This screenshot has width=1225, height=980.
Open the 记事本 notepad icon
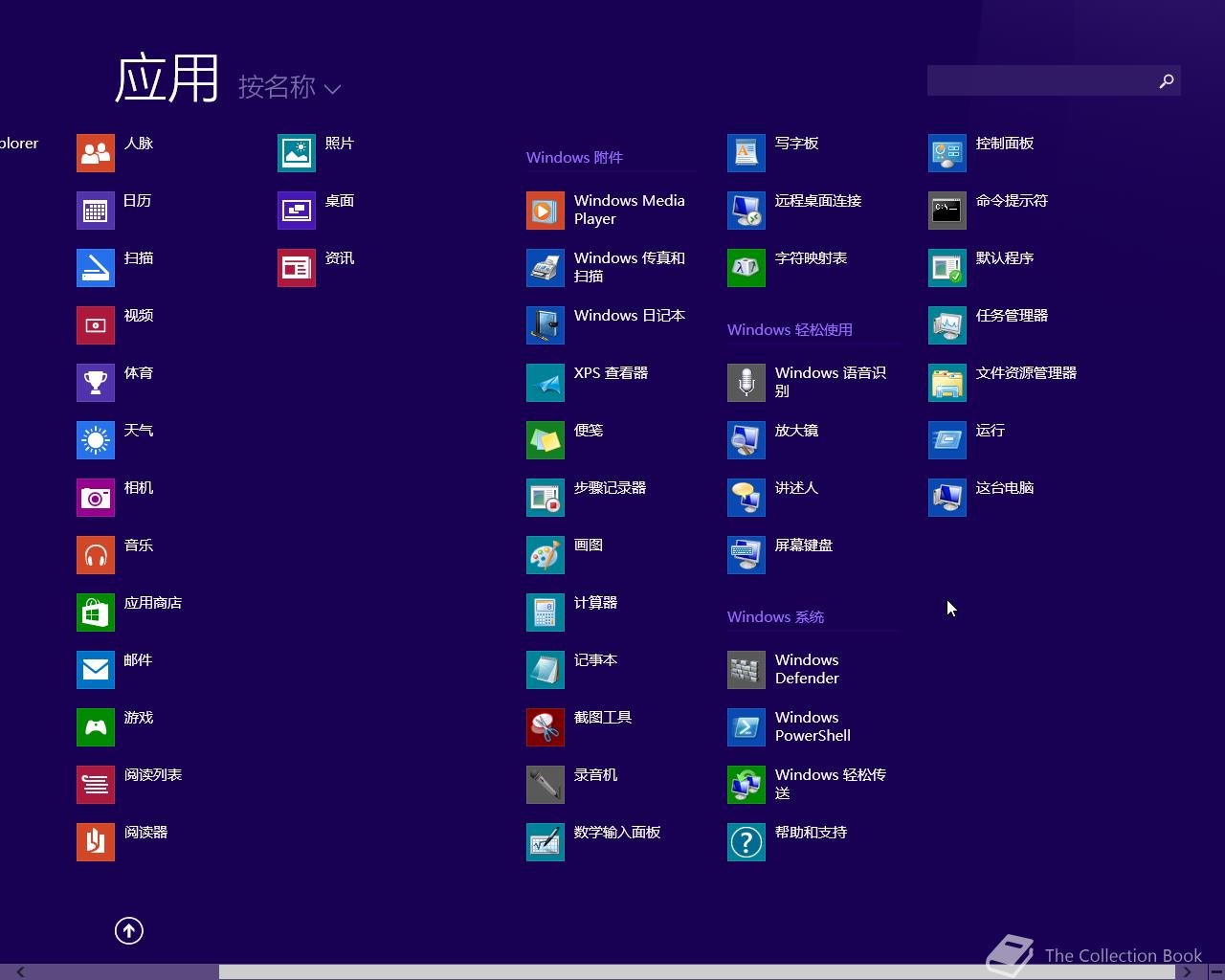(x=546, y=670)
